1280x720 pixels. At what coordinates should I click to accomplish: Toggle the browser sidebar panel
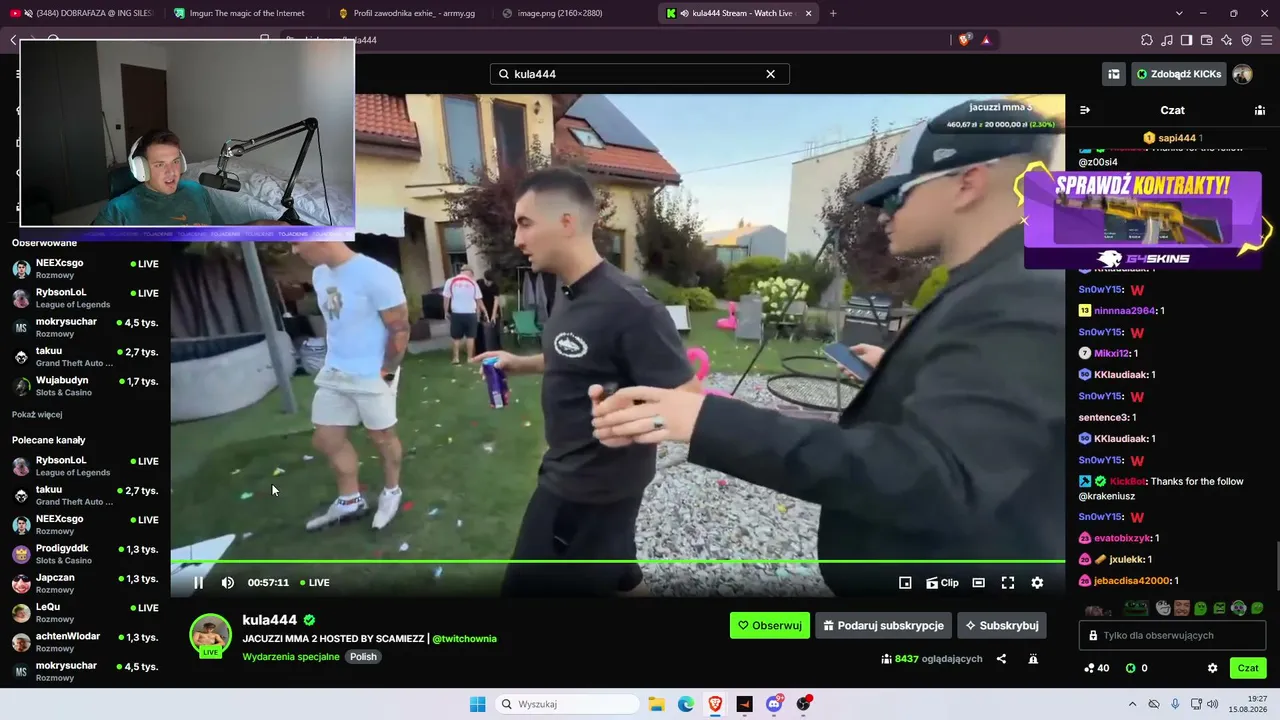click(x=1187, y=40)
